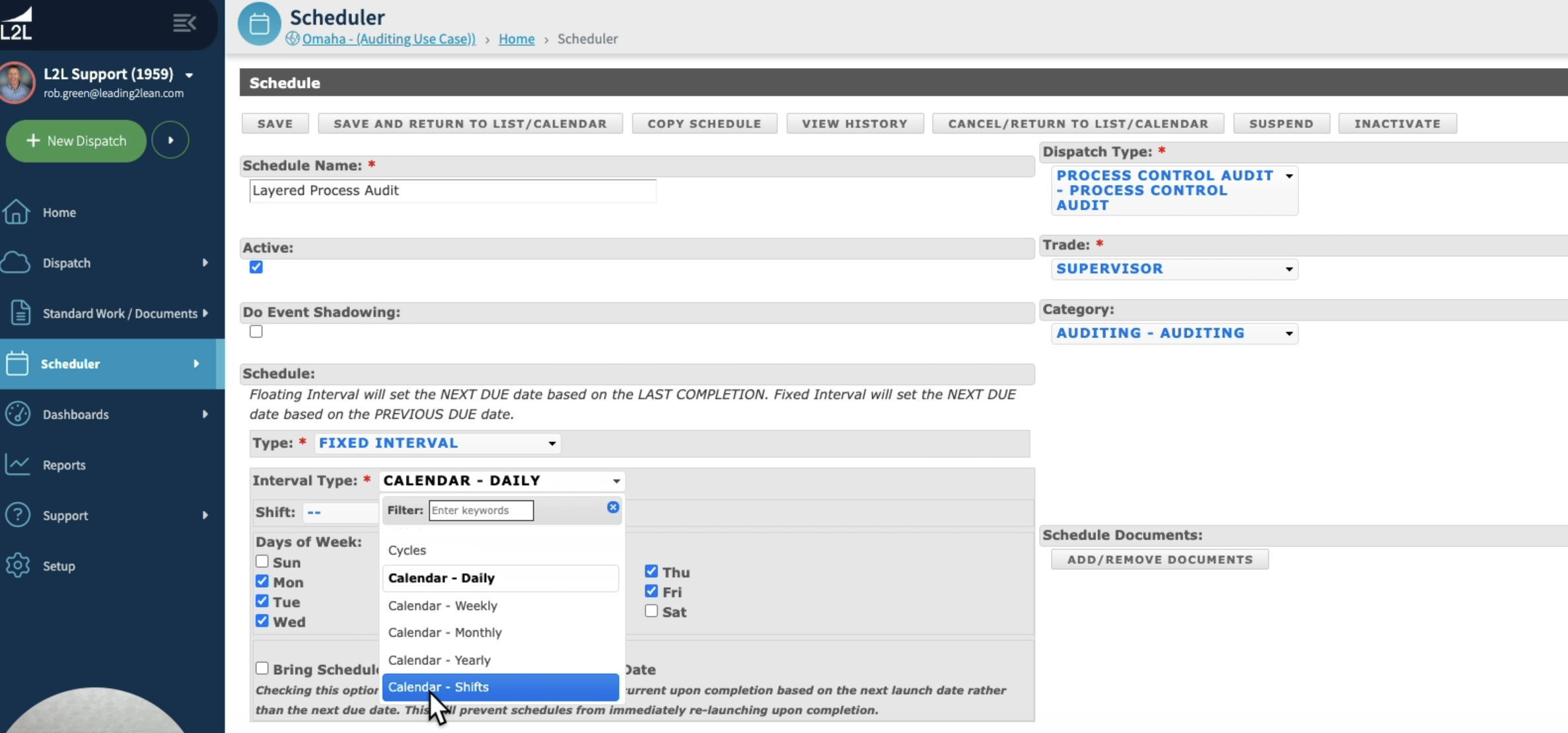Click the Filter keywords input field

coord(481,510)
